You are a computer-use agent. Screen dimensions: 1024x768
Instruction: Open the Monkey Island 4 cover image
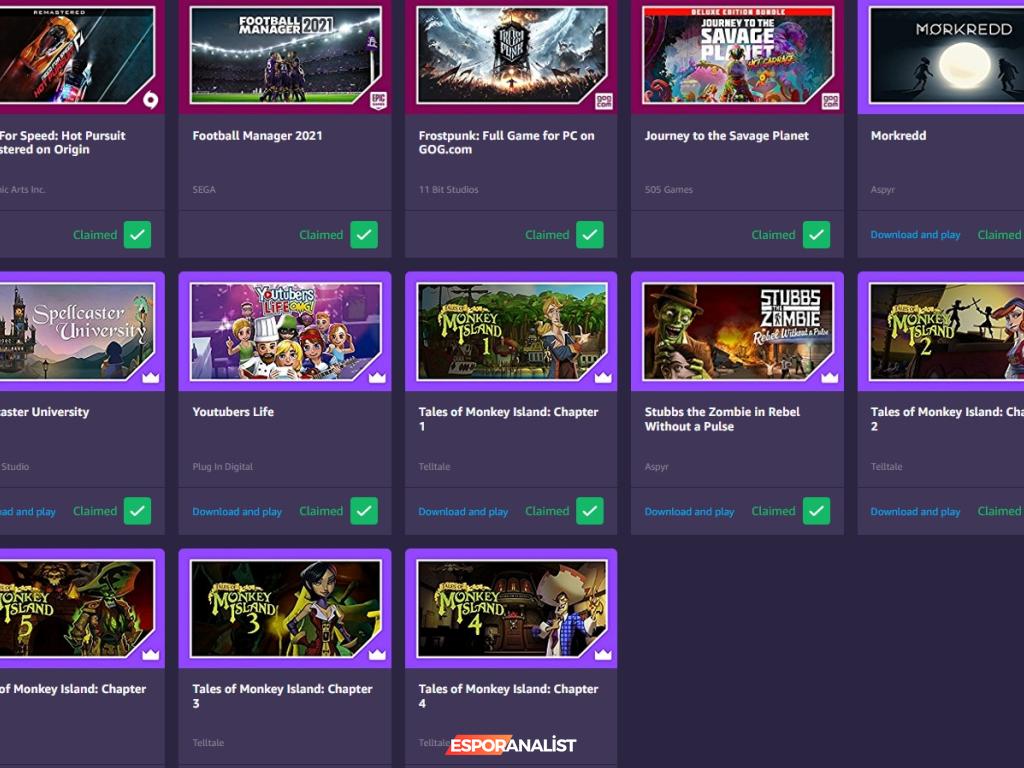[x=511, y=608]
